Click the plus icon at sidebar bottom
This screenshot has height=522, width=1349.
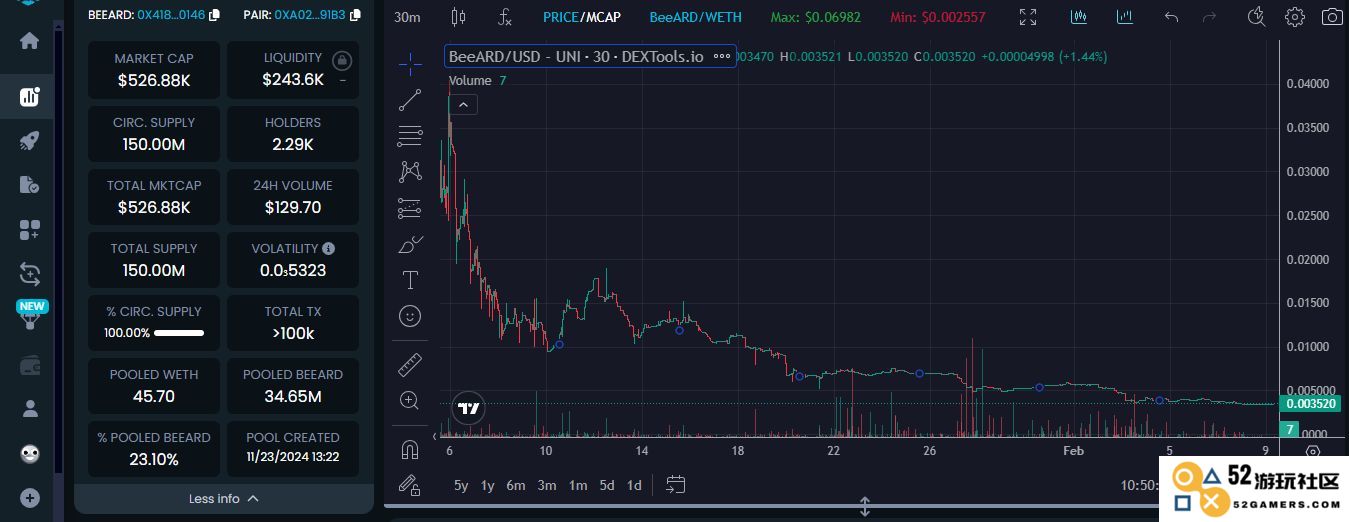(30, 497)
